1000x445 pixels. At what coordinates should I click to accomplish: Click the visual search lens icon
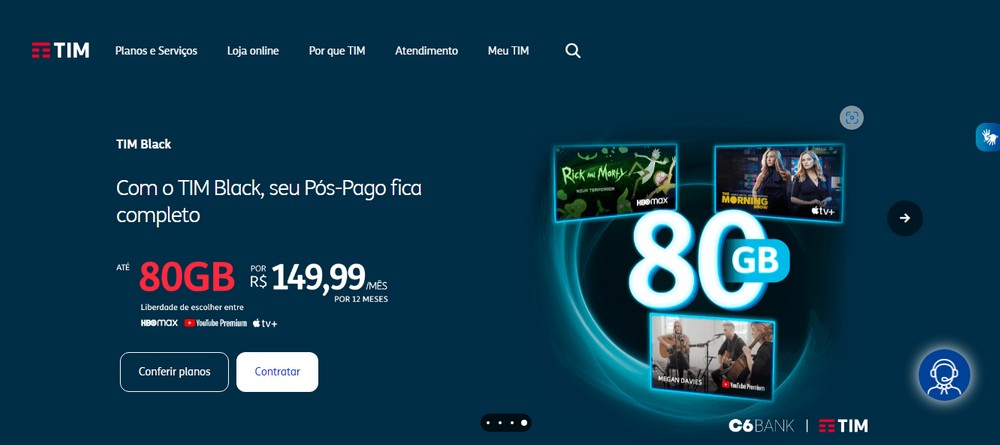point(851,117)
